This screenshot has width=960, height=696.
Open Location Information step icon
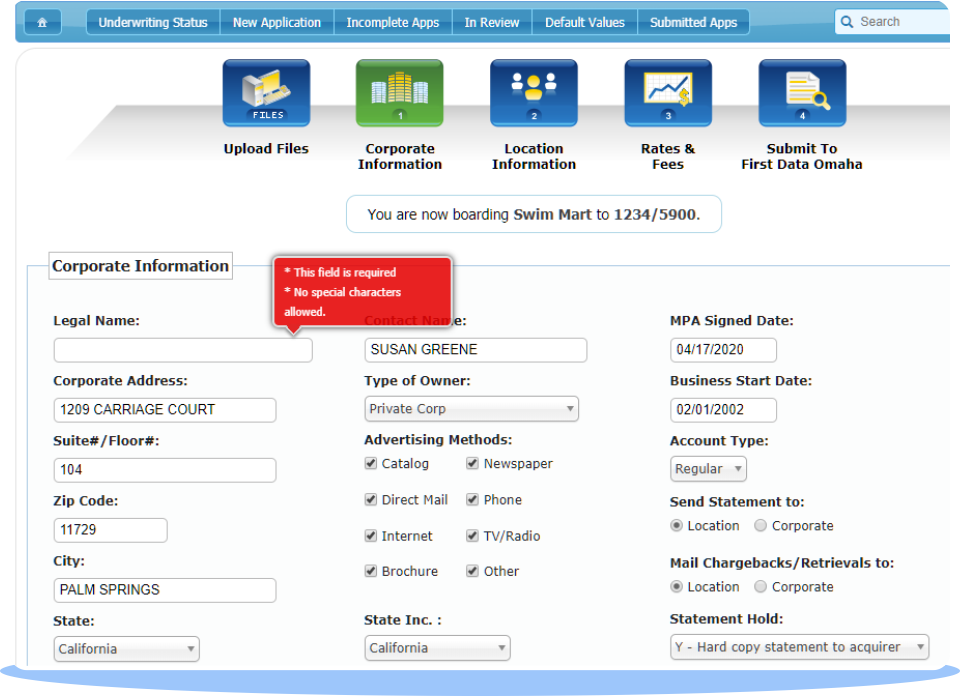(534, 93)
